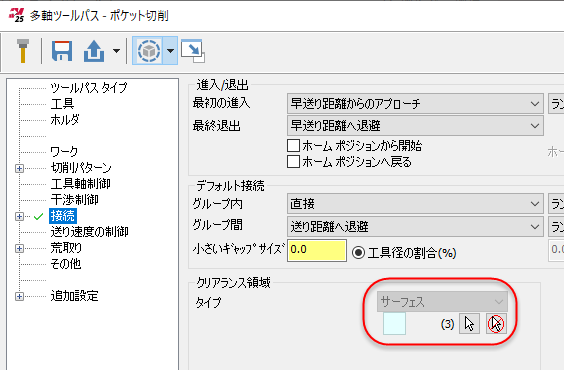Select 送り速度の制御 in the tree

[x=89, y=232]
